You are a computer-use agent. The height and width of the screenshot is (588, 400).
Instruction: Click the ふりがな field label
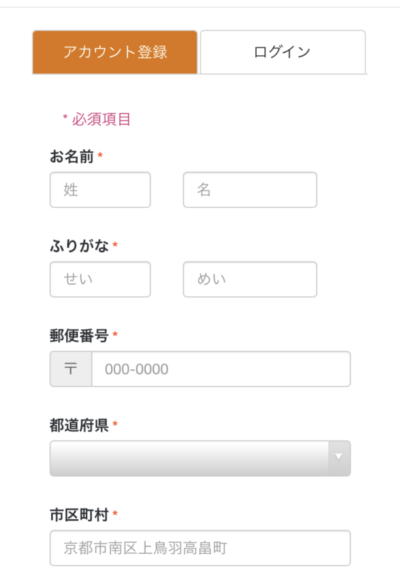point(79,246)
